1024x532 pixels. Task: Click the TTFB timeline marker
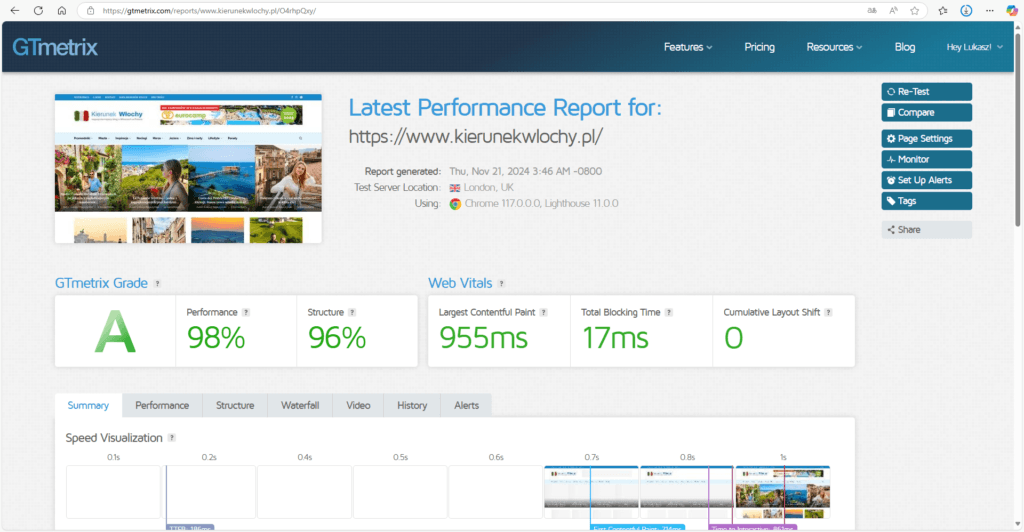tap(190, 527)
